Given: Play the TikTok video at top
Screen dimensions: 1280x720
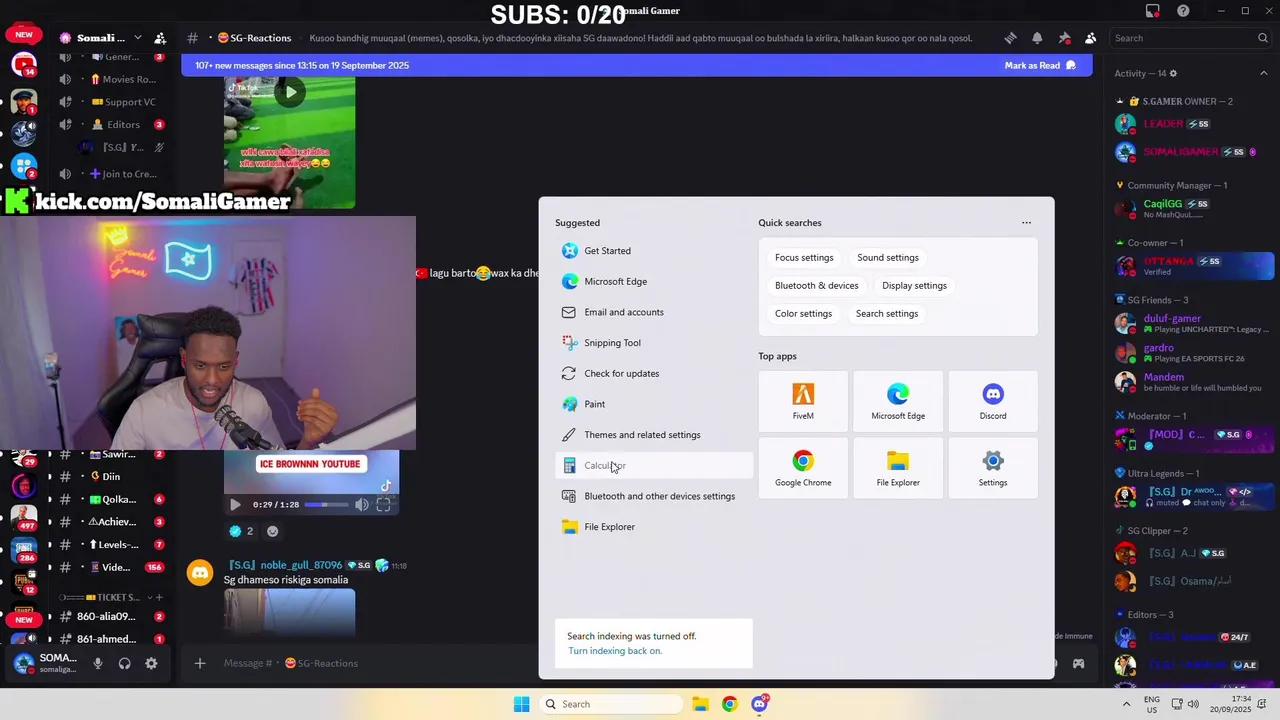Looking at the screenshot, I should pos(290,93).
